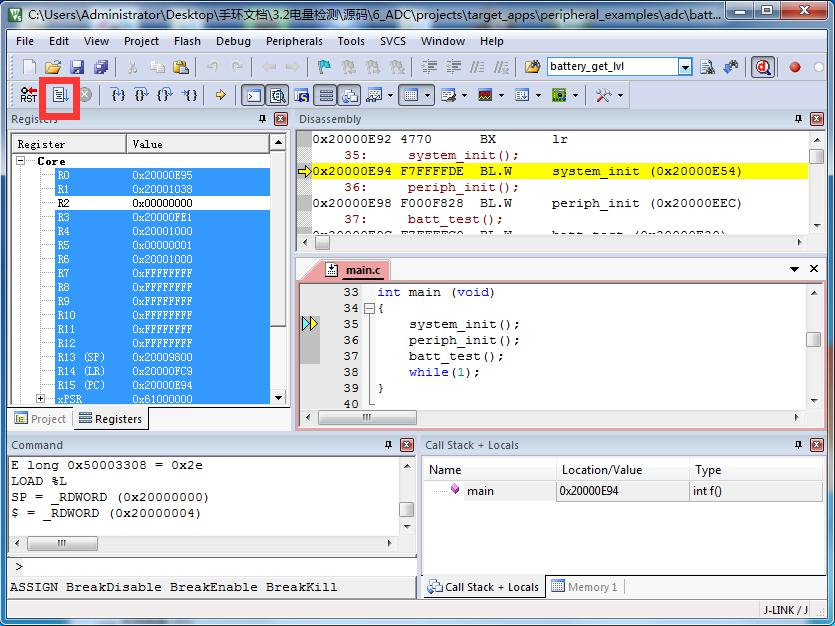Open a file with the folder icon
This screenshot has width=835, height=626.
pos(53,67)
